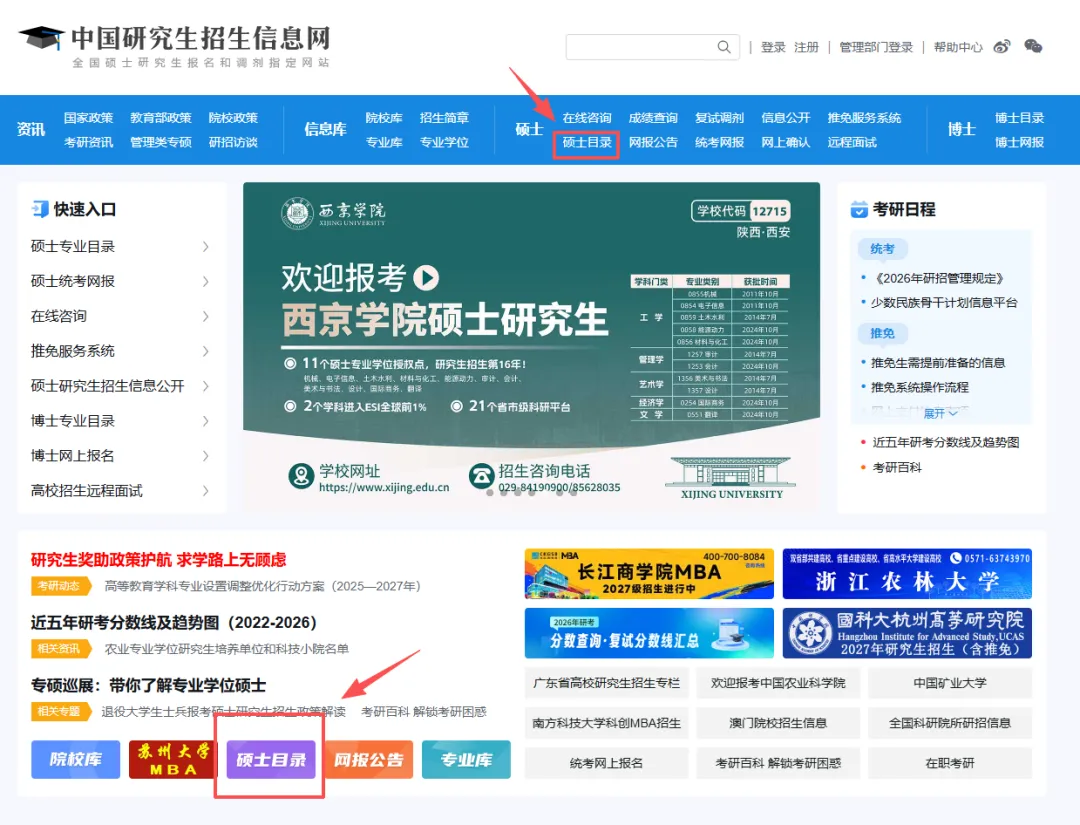This screenshot has width=1080, height=825.
Task: Expand the 展开 toggle in 考研日程
Action: [940, 413]
